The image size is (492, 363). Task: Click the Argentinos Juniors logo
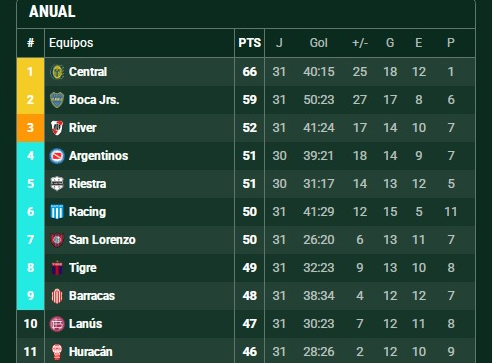(x=57, y=156)
